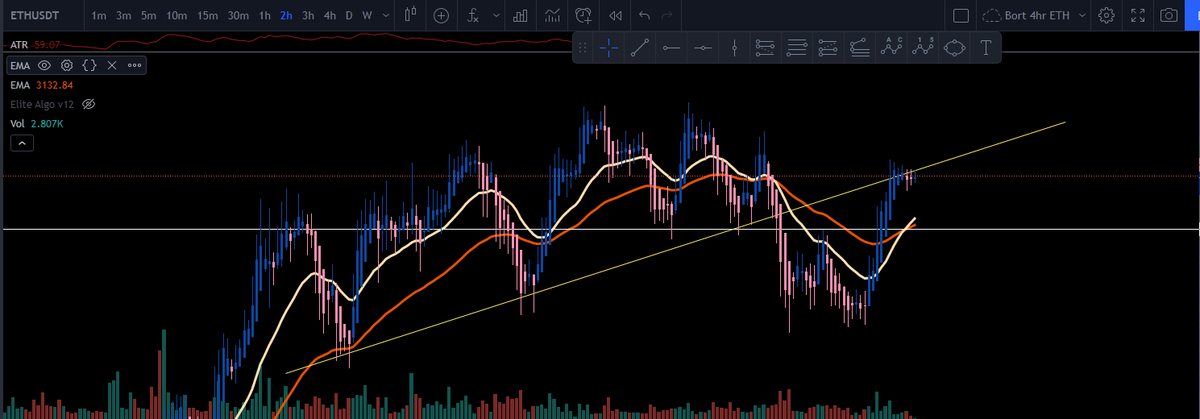Open EMA source code braces icon
This screenshot has width=1200, height=419.
[x=89, y=65]
